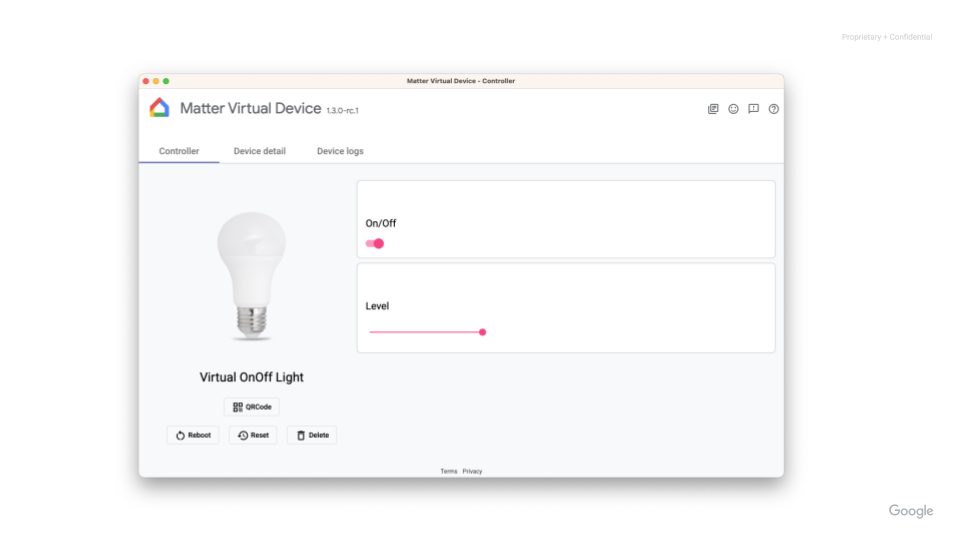Reboot the virtual device
This screenshot has width=960, height=540.
(194, 435)
